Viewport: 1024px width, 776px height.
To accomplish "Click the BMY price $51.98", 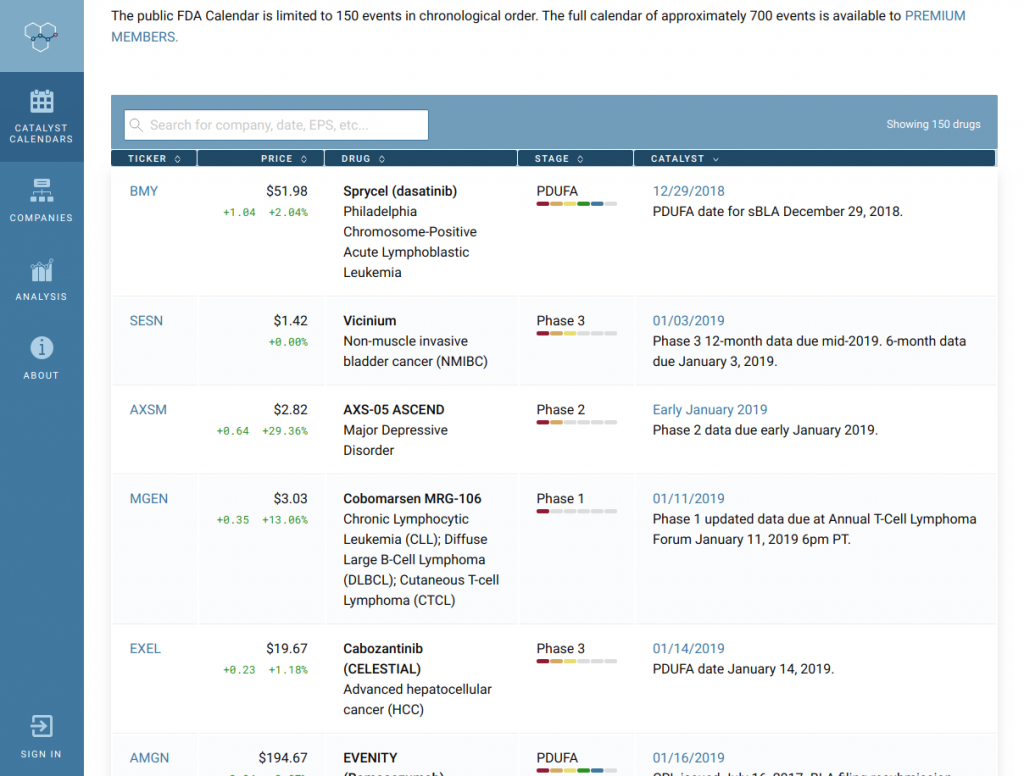I will click(287, 191).
